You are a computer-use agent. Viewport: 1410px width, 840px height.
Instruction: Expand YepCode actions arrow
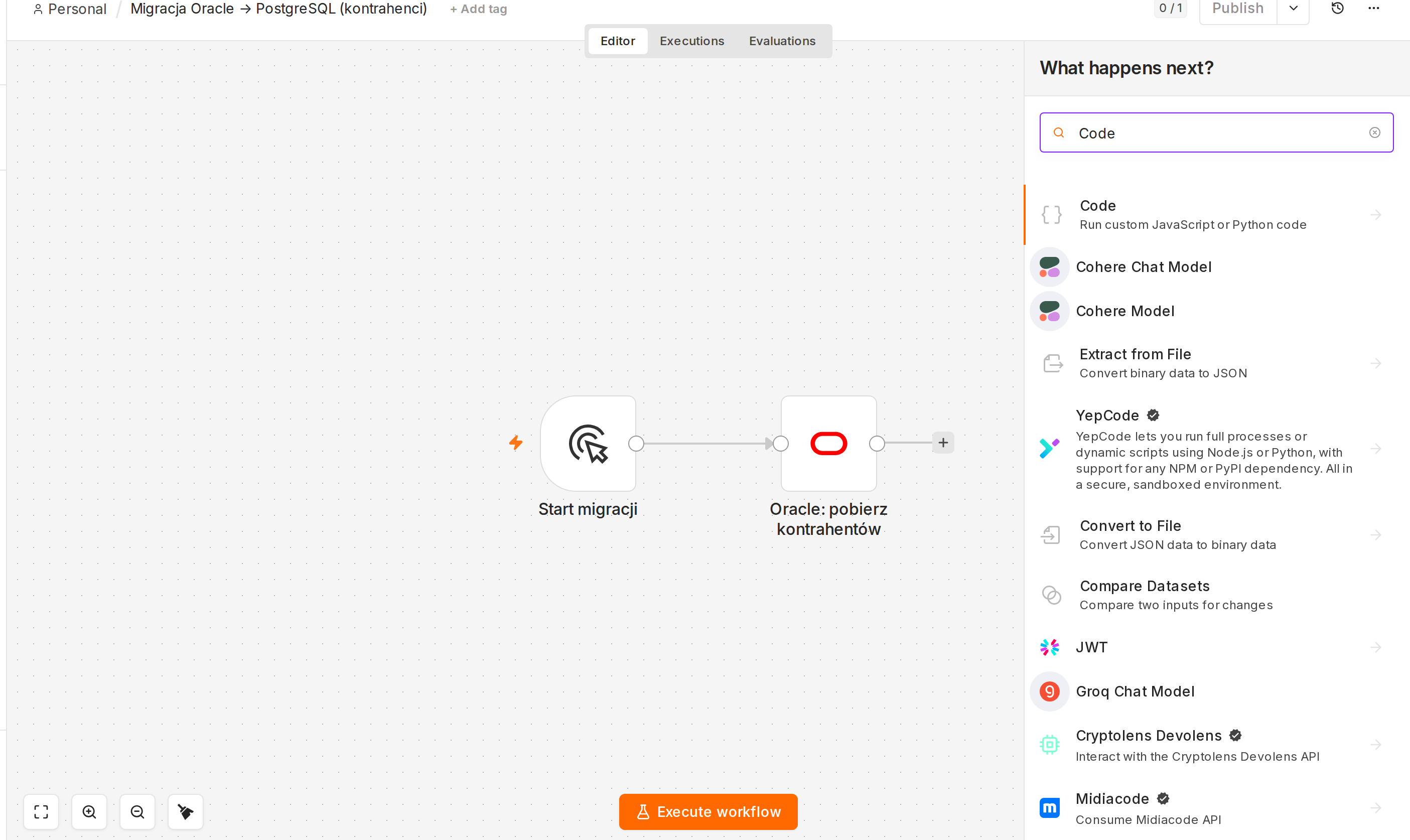click(1376, 448)
